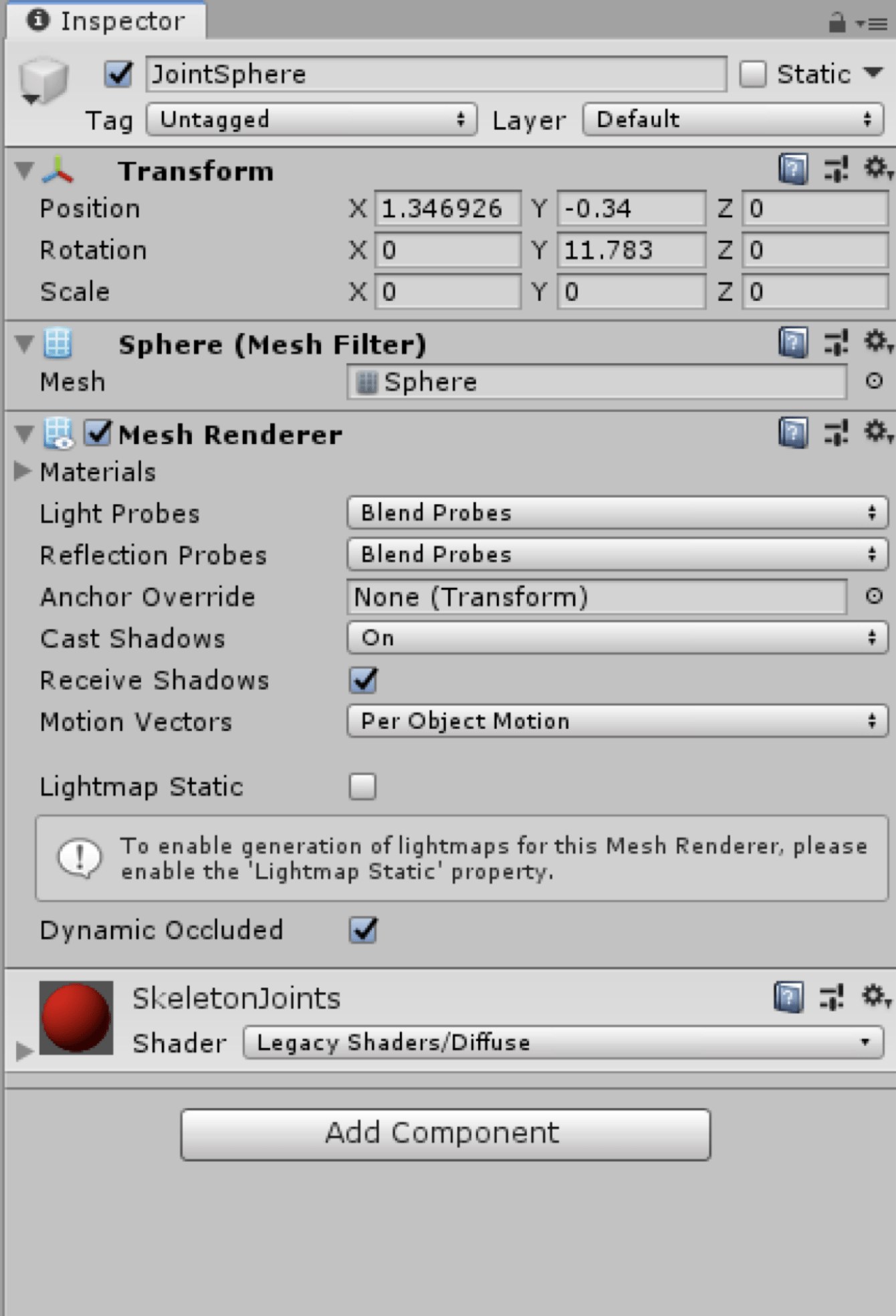Open Mesh Renderer help reference
896x1316 pixels.
(793, 433)
